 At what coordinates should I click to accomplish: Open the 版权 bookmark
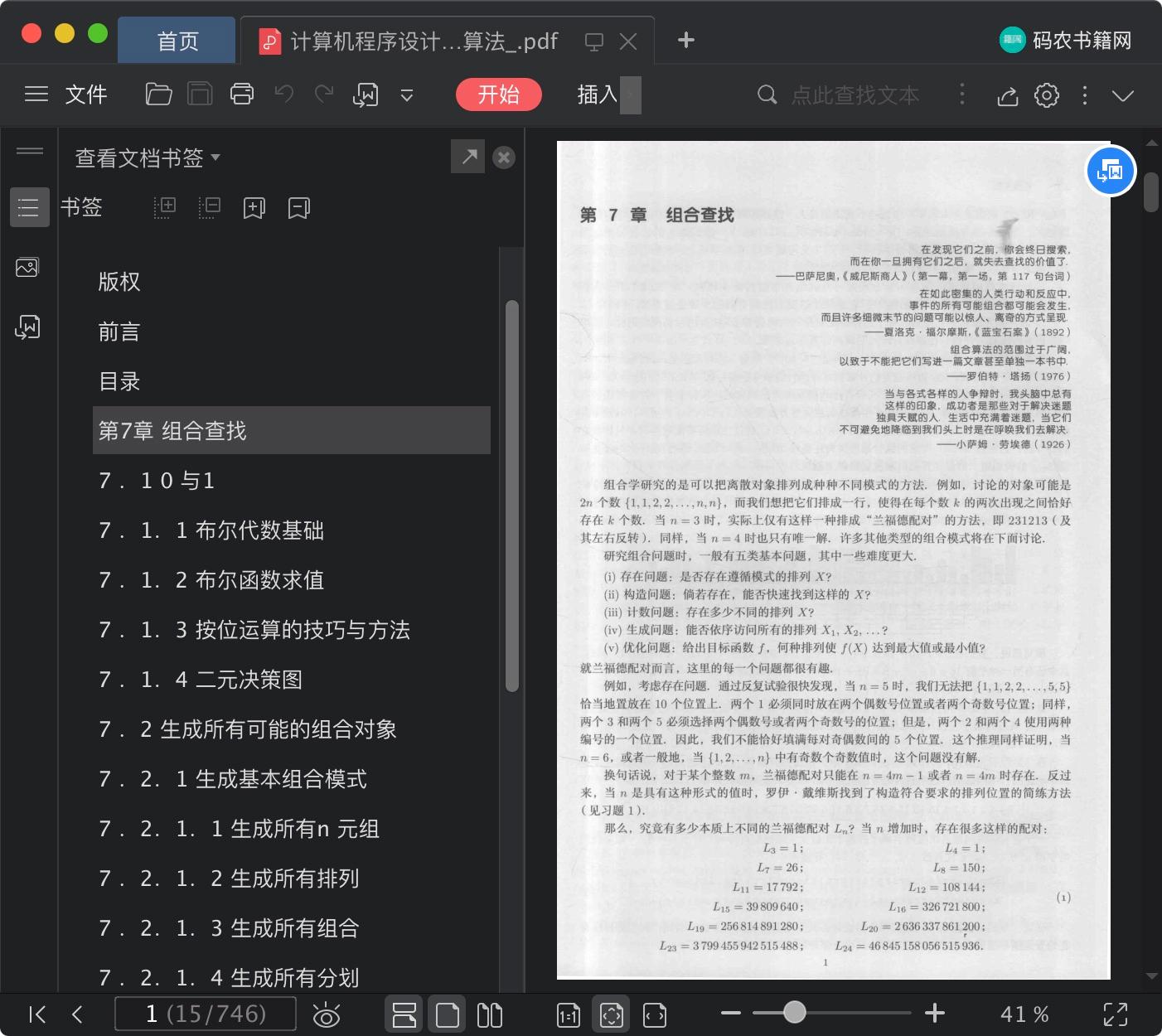point(119,282)
